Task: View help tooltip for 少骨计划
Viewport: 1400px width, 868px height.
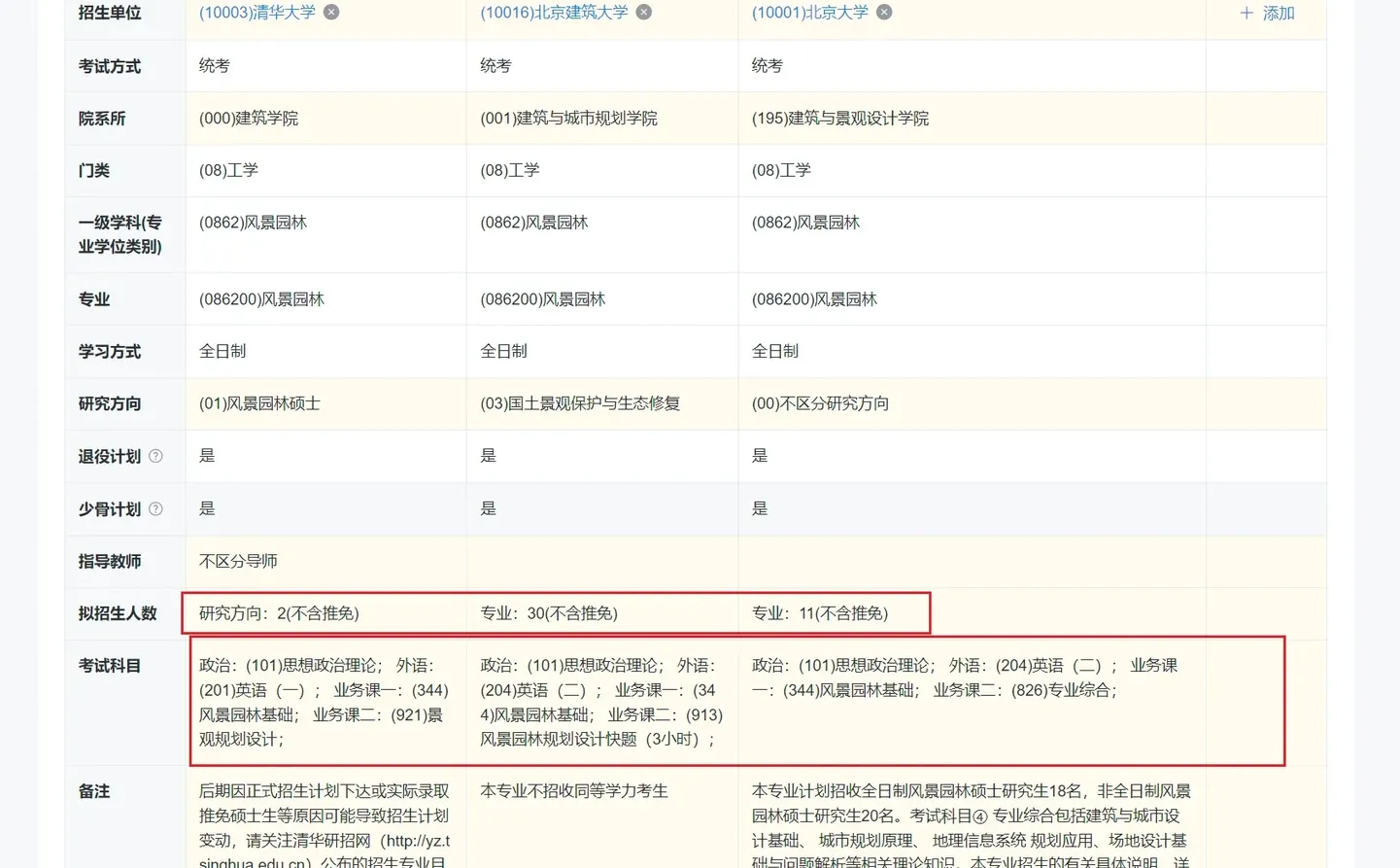Action: pos(156,508)
